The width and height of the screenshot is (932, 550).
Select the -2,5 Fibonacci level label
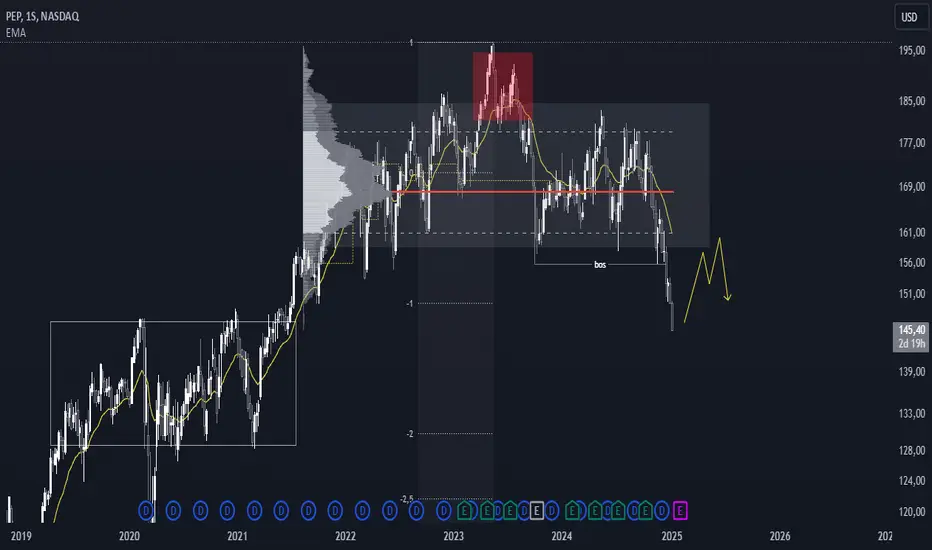[407, 499]
